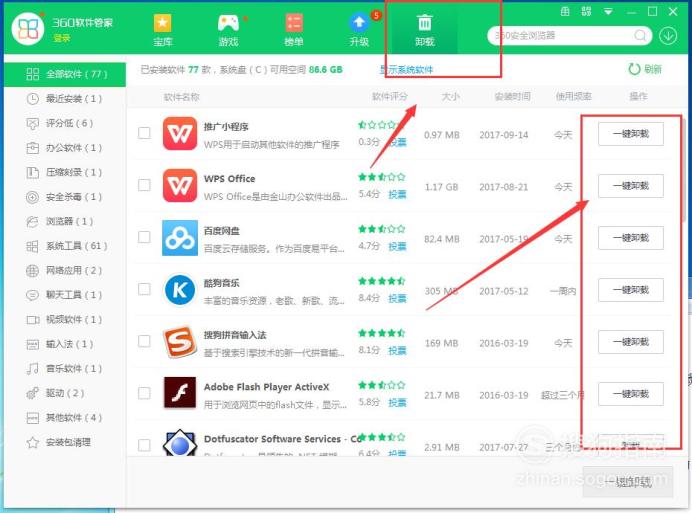Click the 搜狗拼音输入法 app icon
Viewport: 692px width, 513px height.
(x=180, y=342)
